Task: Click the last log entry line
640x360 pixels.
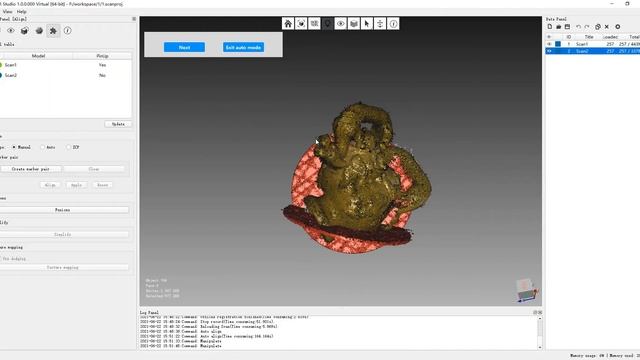Action: [180, 346]
